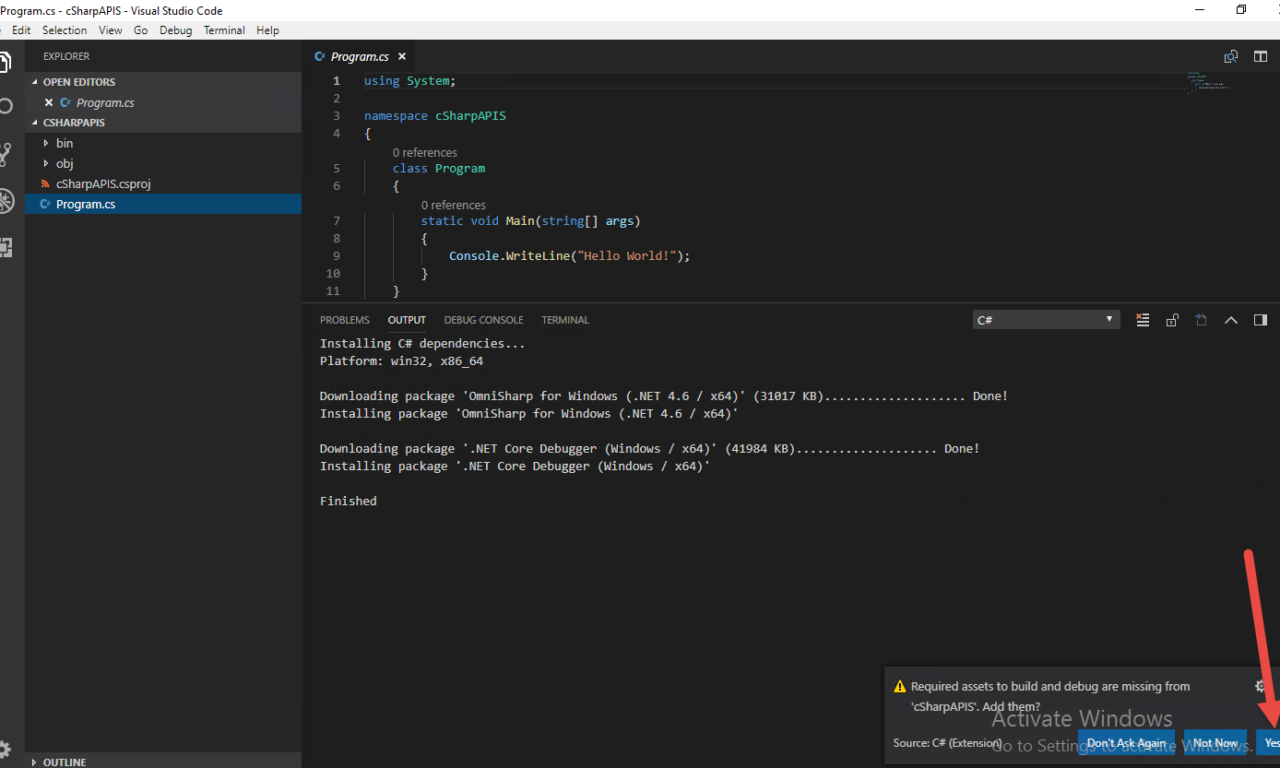
Task: Click 'Installing C# dependencies...' output line
Action: [x=422, y=344]
